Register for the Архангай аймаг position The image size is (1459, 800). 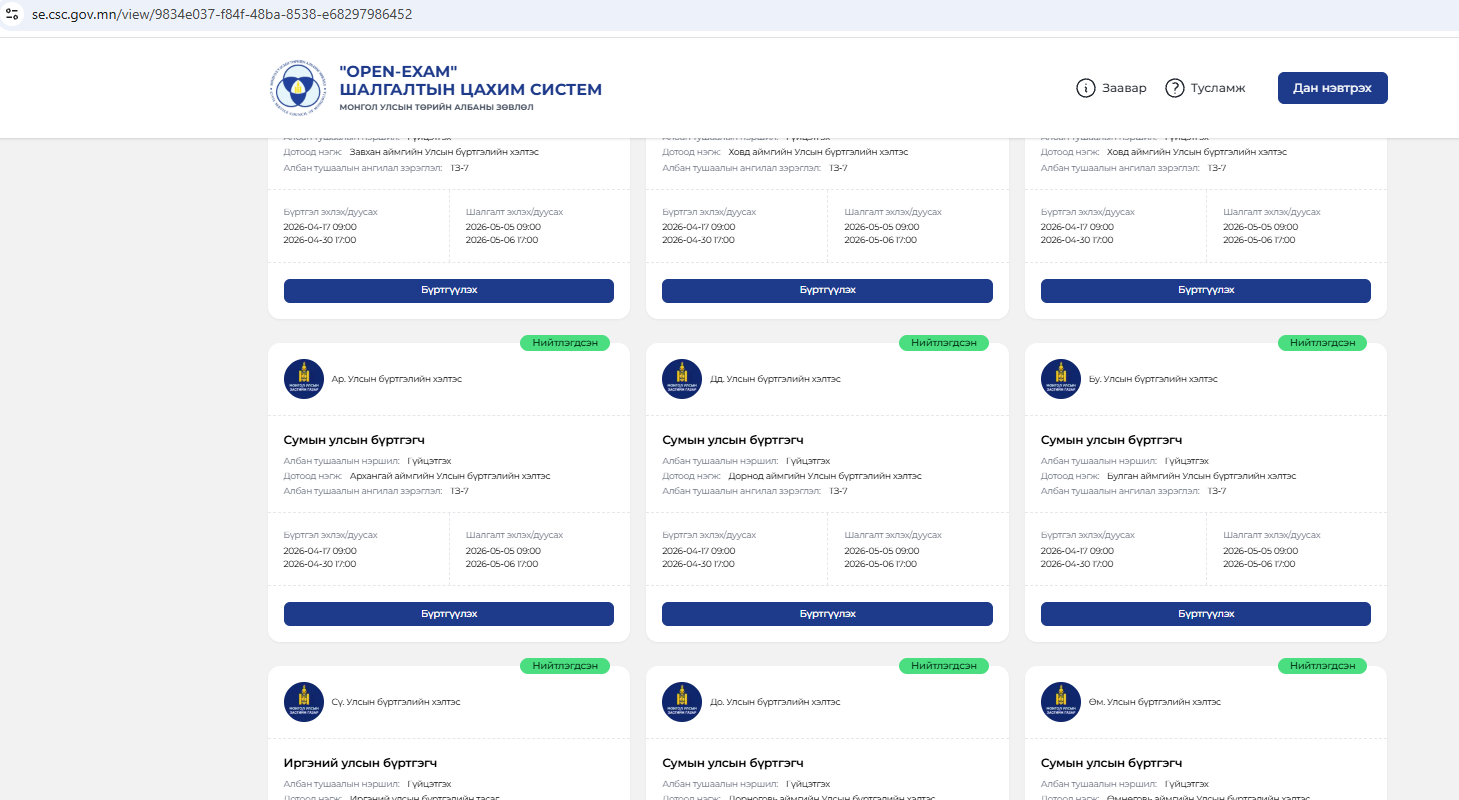(x=449, y=614)
